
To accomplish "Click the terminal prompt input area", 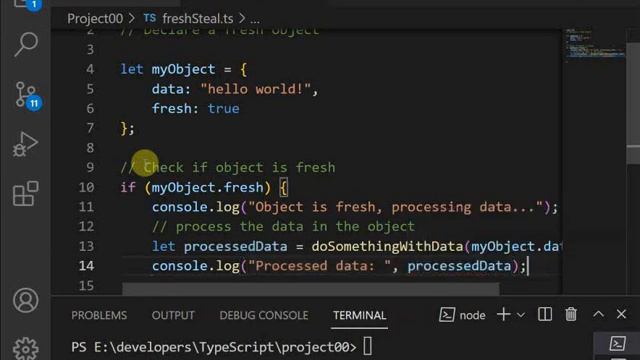I will point(367,347).
